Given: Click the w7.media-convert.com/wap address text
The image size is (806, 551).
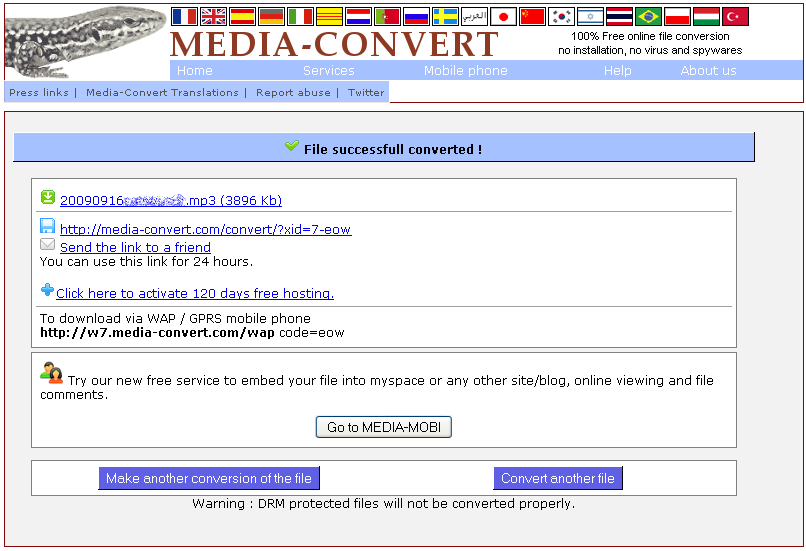Looking at the screenshot, I should click(157, 333).
